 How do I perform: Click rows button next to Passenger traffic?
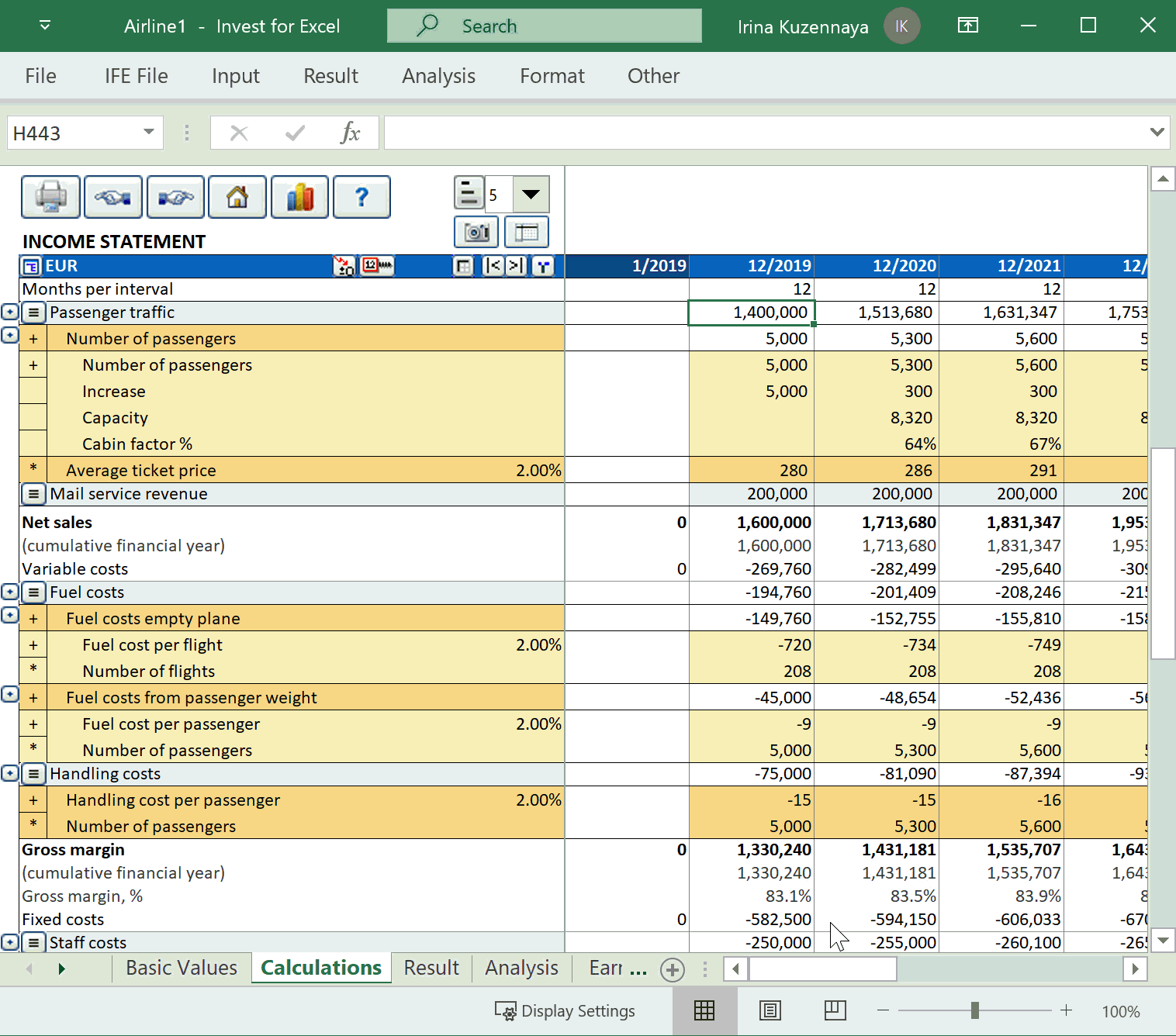(x=33, y=313)
